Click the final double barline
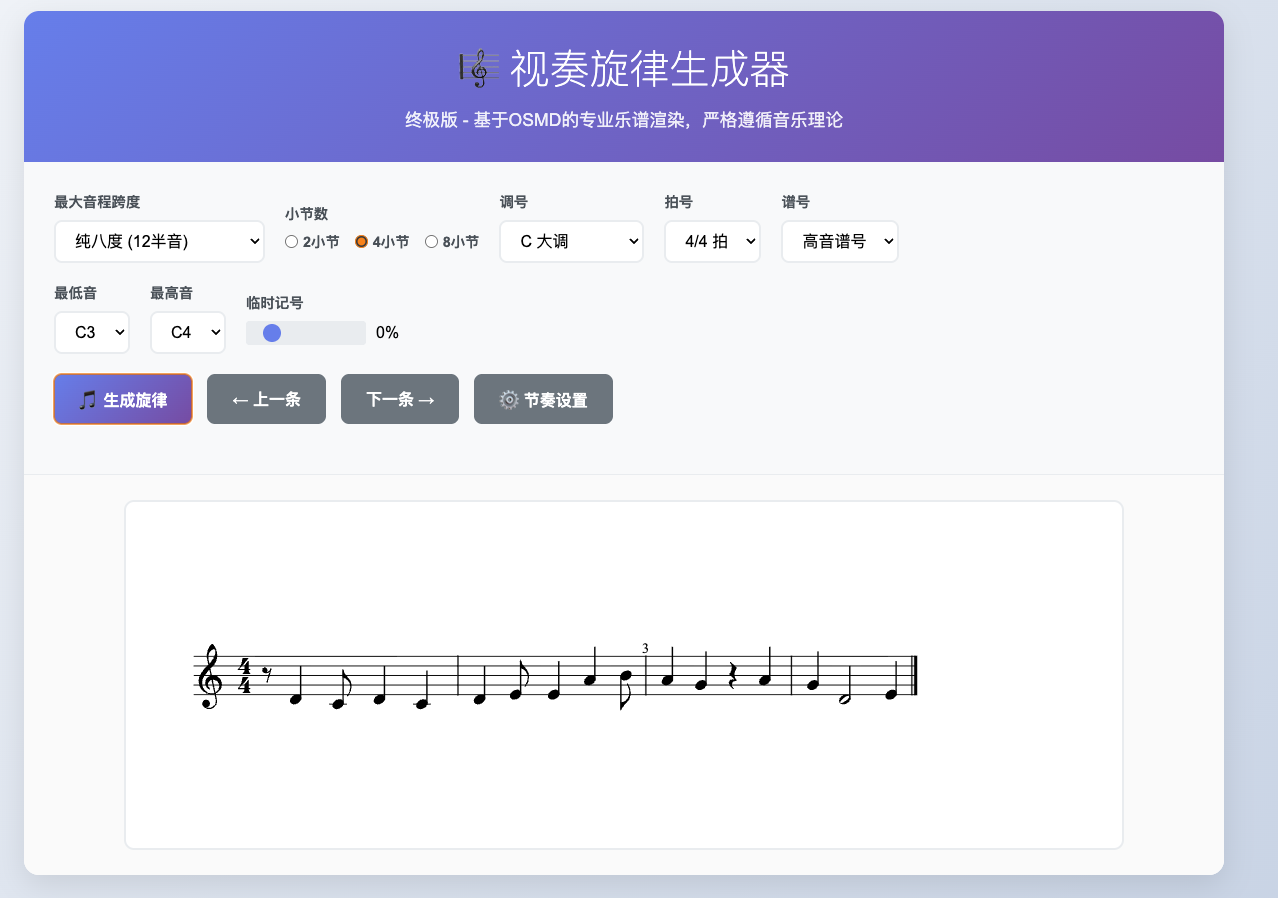Viewport: 1278px width, 898px height. [x=914, y=676]
